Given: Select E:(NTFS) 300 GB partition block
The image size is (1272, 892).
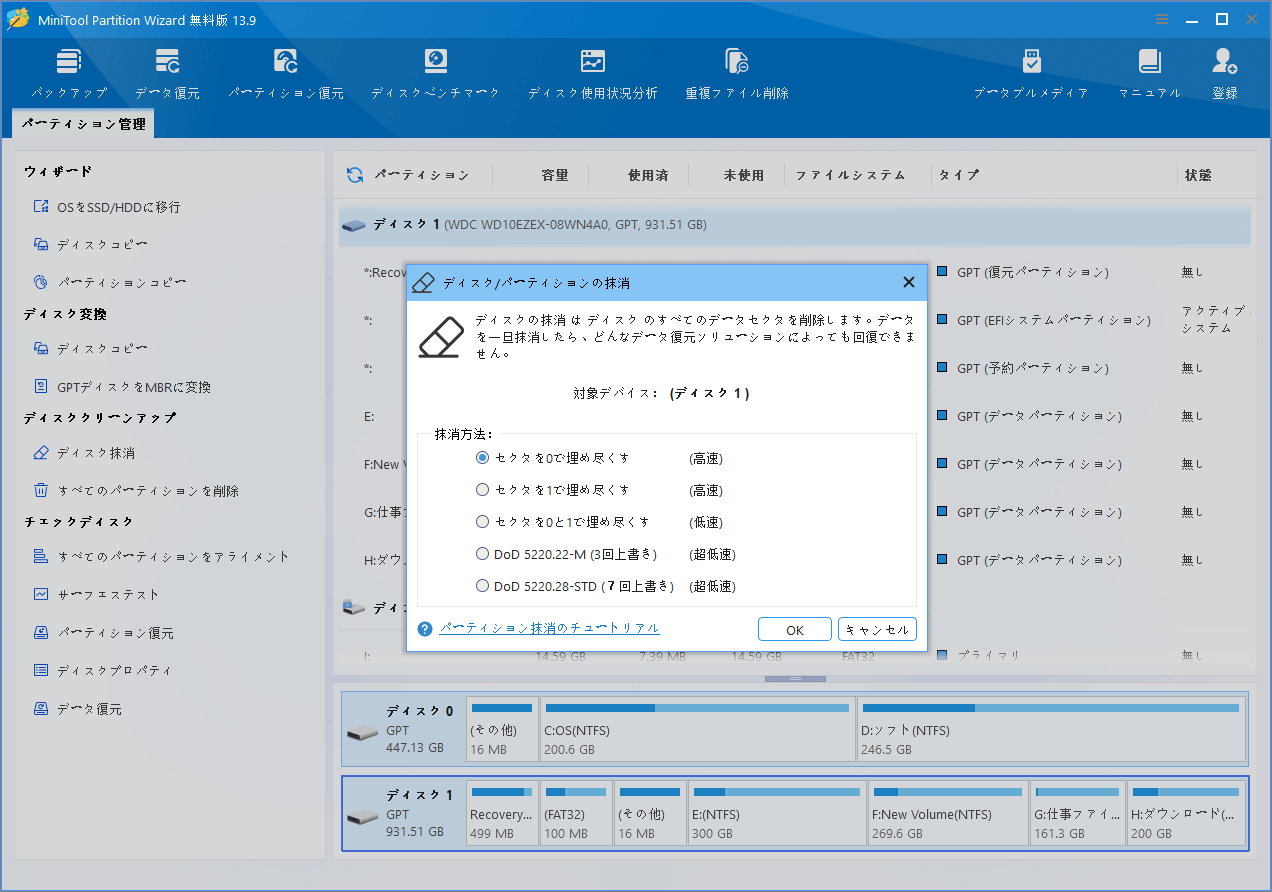Looking at the screenshot, I should [x=777, y=814].
